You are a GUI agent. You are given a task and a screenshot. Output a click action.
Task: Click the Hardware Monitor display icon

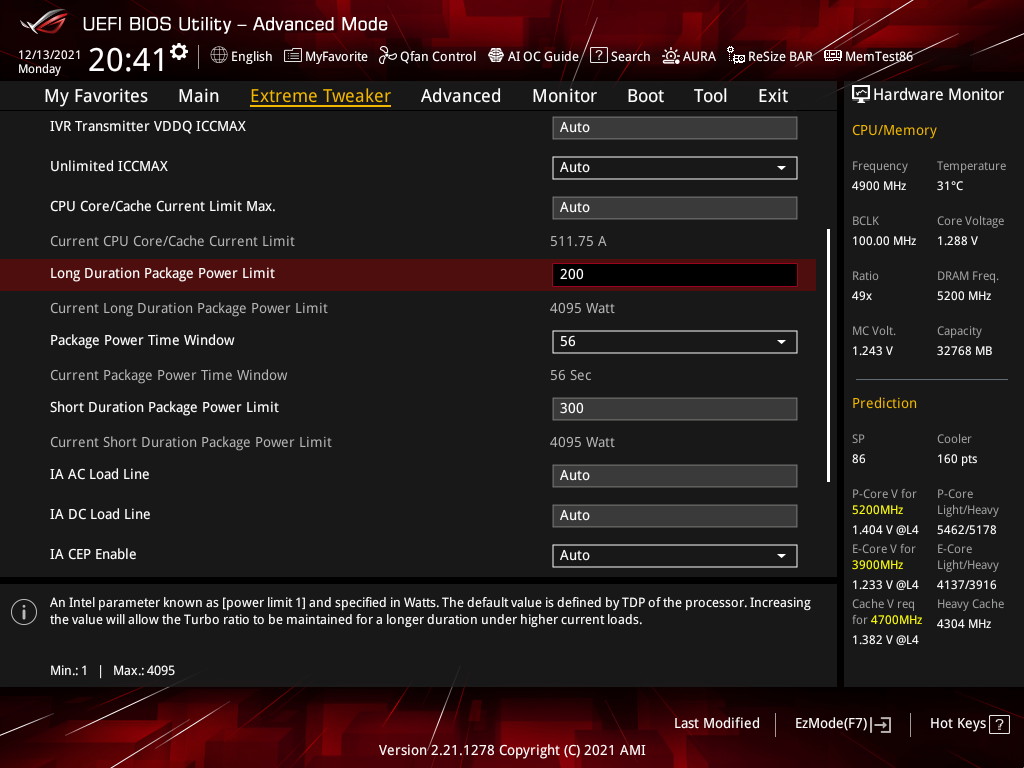(861, 95)
